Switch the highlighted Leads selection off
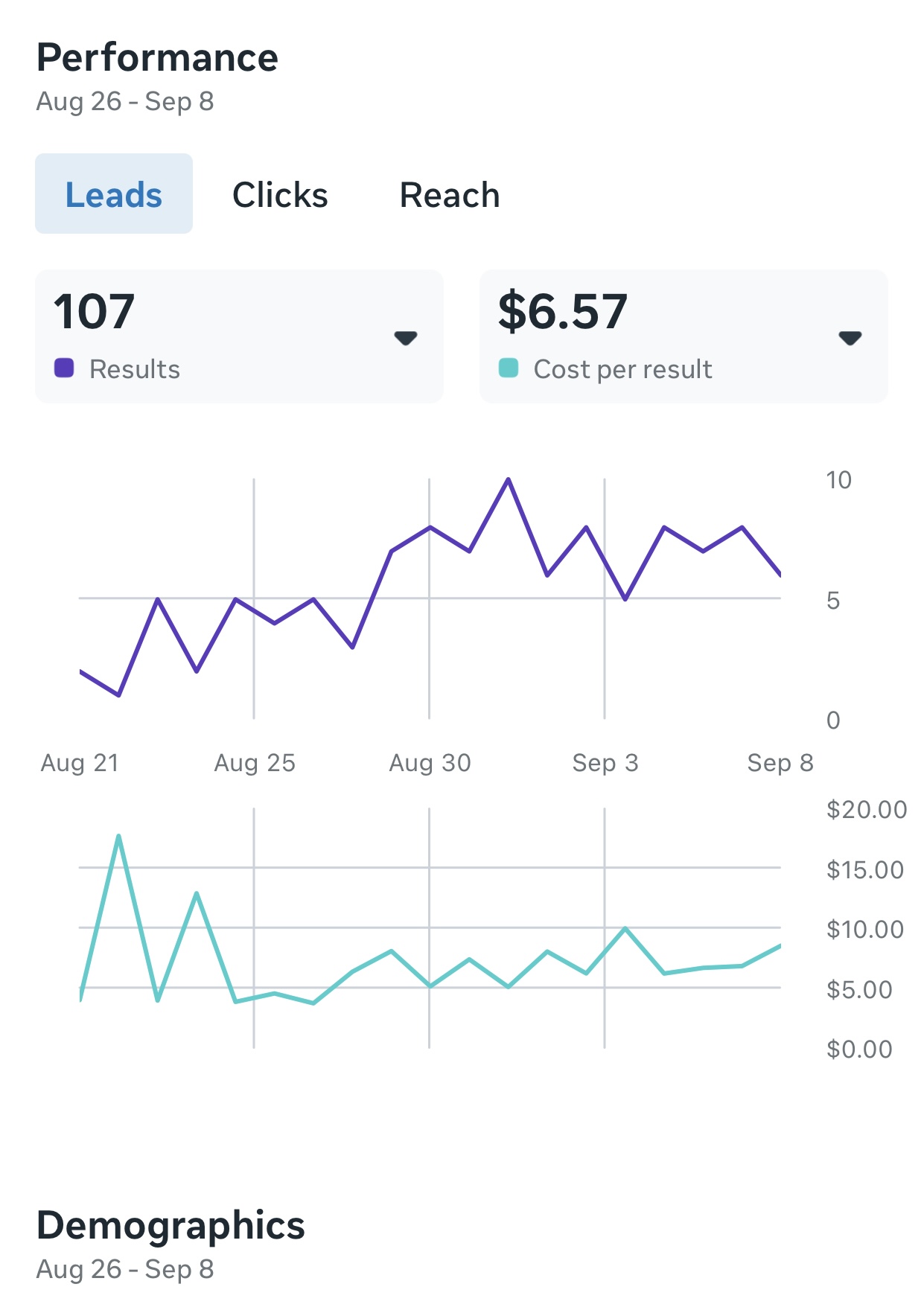 point(113,193)
